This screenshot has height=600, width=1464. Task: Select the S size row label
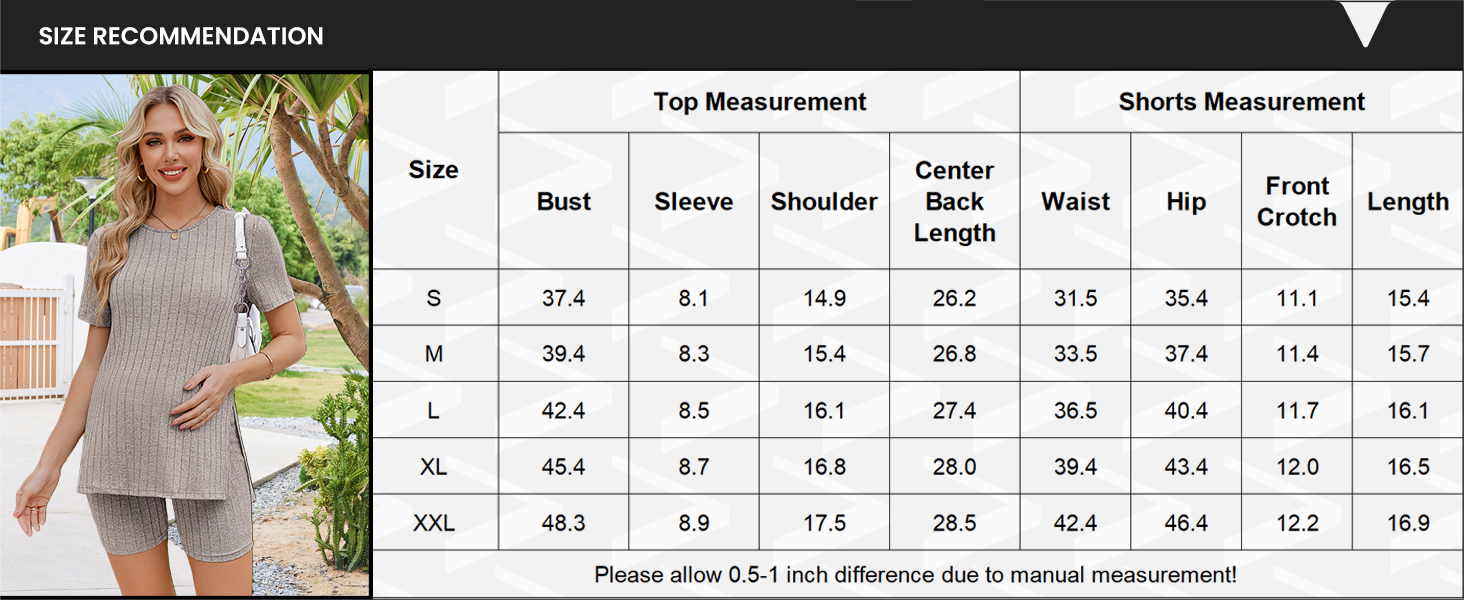coord(433,298)
